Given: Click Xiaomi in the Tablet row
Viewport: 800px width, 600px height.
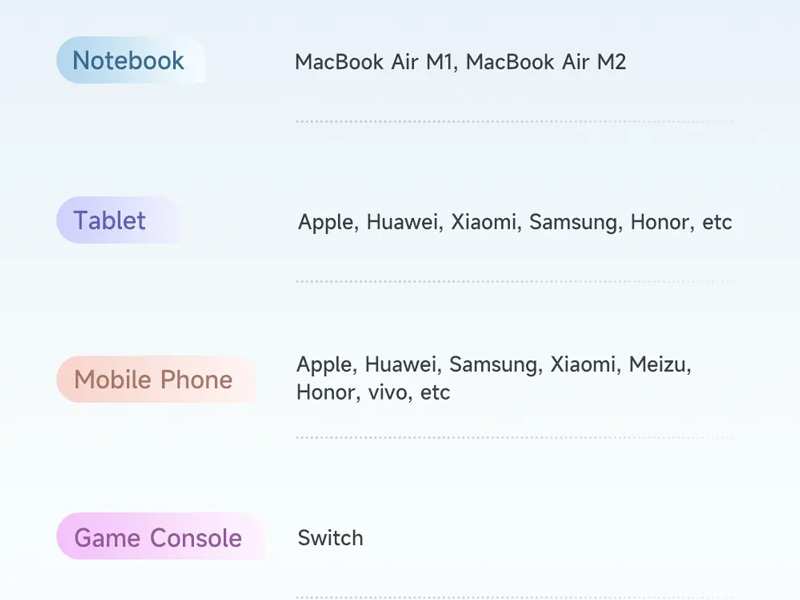Looking at the screenshot, I should (x=484, y=222).
